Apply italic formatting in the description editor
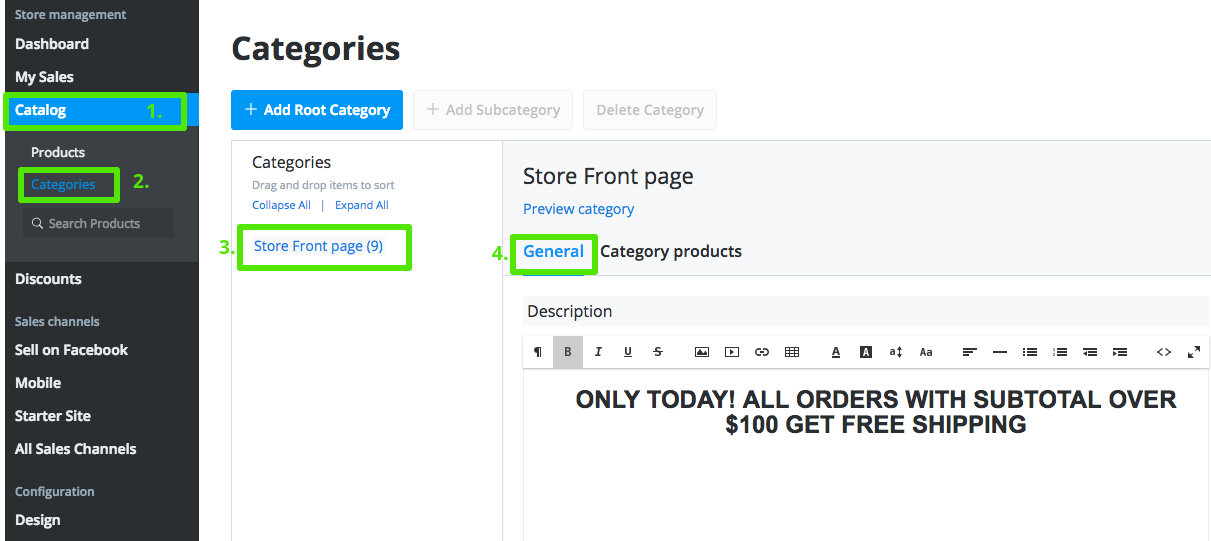 [598, 352]
